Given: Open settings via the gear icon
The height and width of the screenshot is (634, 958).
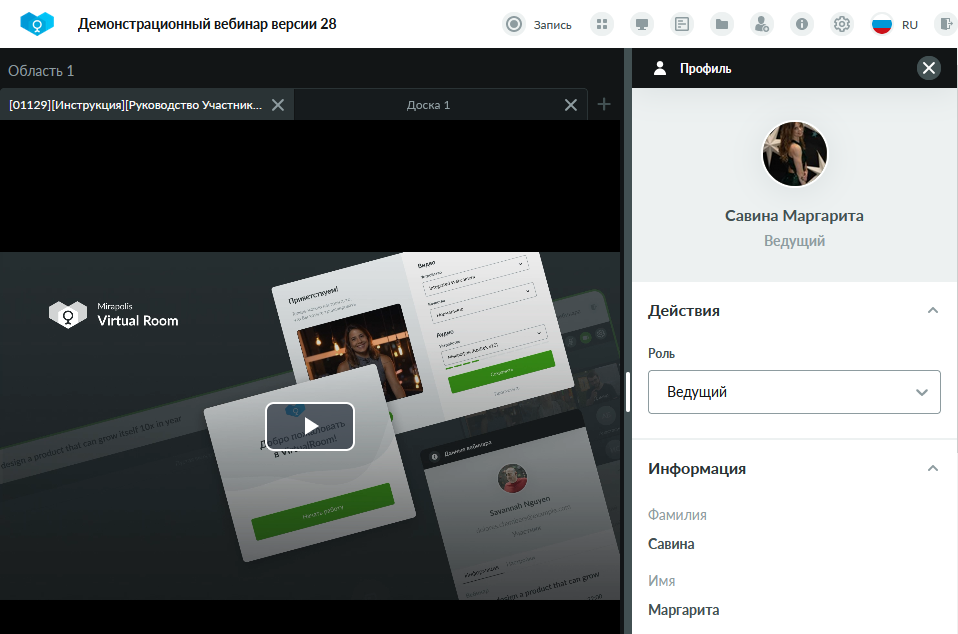Looking at the screenshot, I should point(842,24).
